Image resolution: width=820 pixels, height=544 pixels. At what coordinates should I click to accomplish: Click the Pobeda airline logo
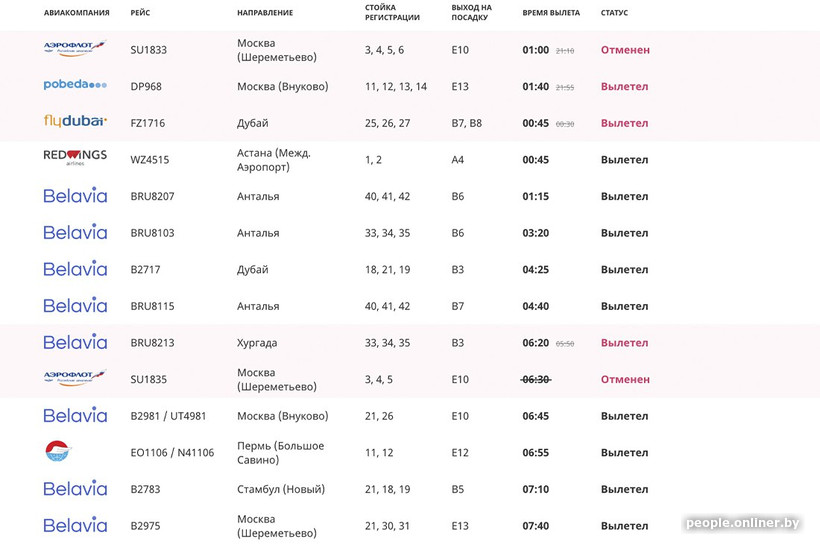point(75,85)
